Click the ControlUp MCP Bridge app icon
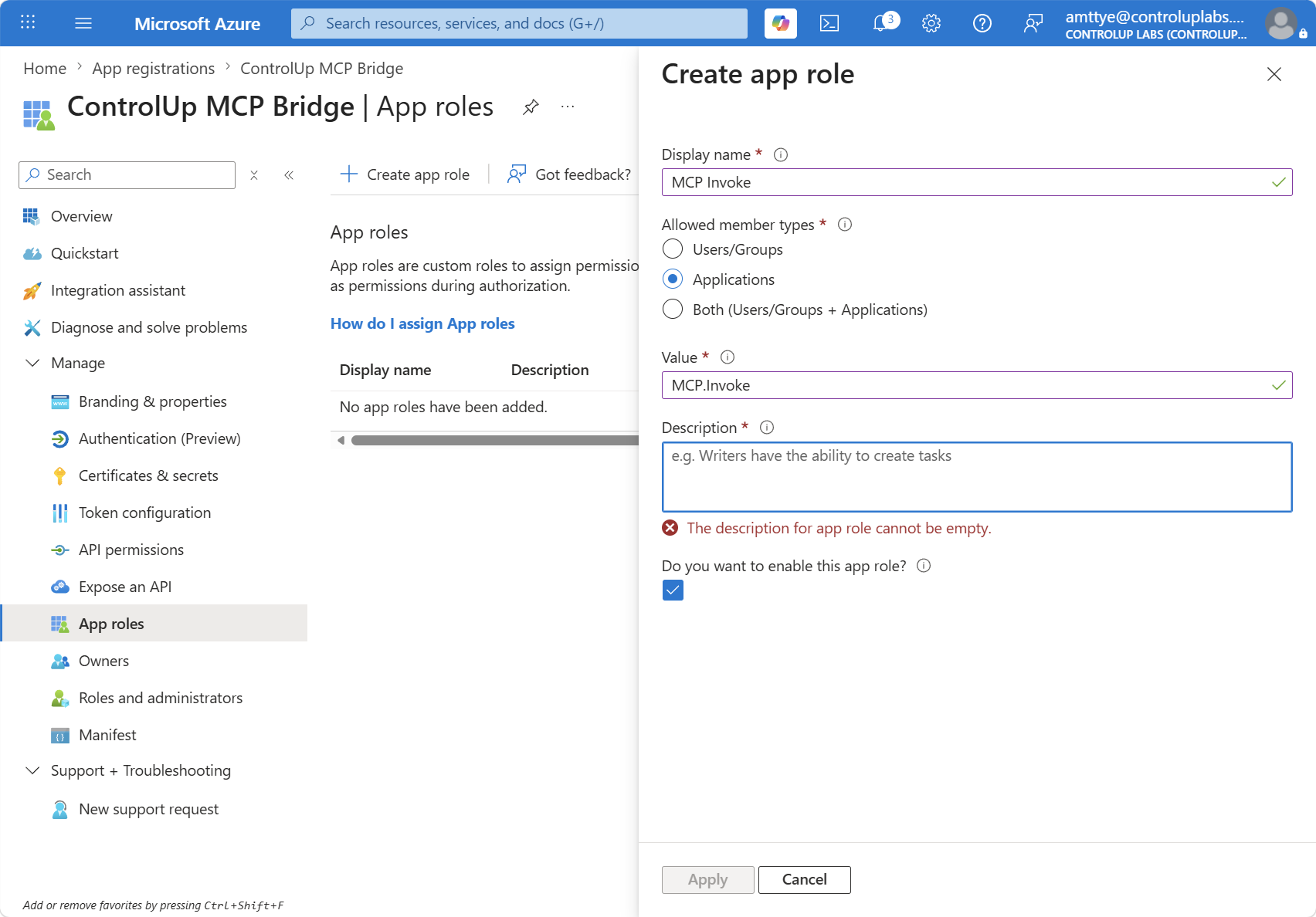 coord(39,115)
